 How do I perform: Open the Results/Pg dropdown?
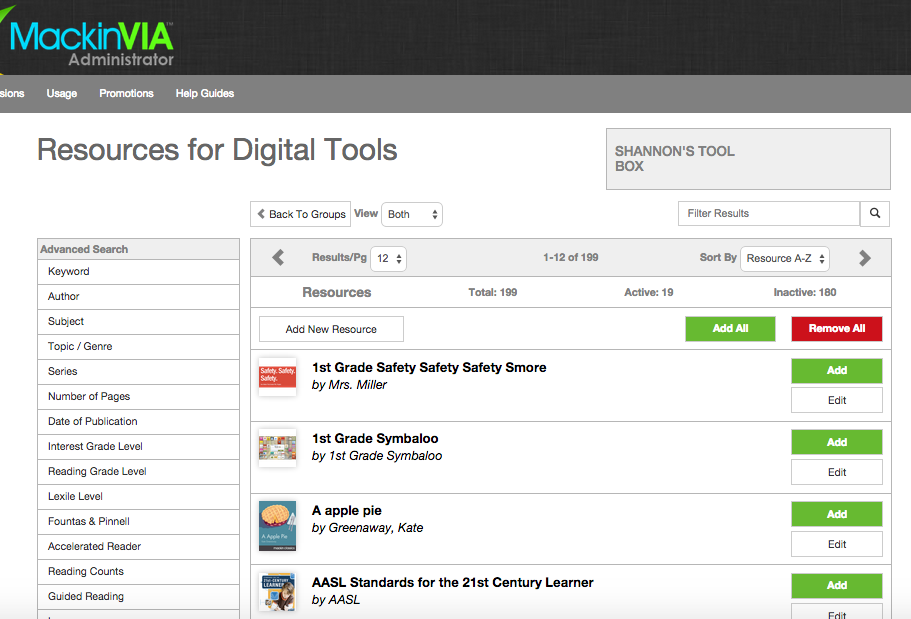pyautogui.click(x=388, y=257)
